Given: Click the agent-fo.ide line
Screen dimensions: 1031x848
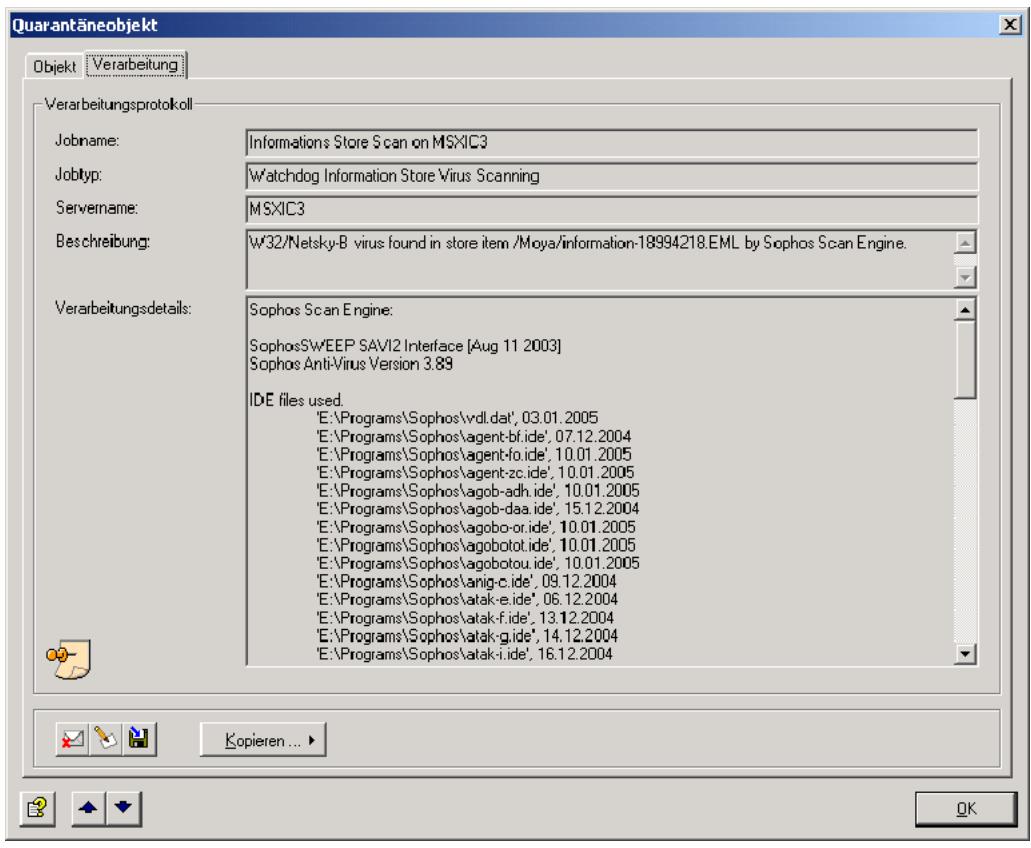Looking at the screenshot, I should (x=473, y=454).
